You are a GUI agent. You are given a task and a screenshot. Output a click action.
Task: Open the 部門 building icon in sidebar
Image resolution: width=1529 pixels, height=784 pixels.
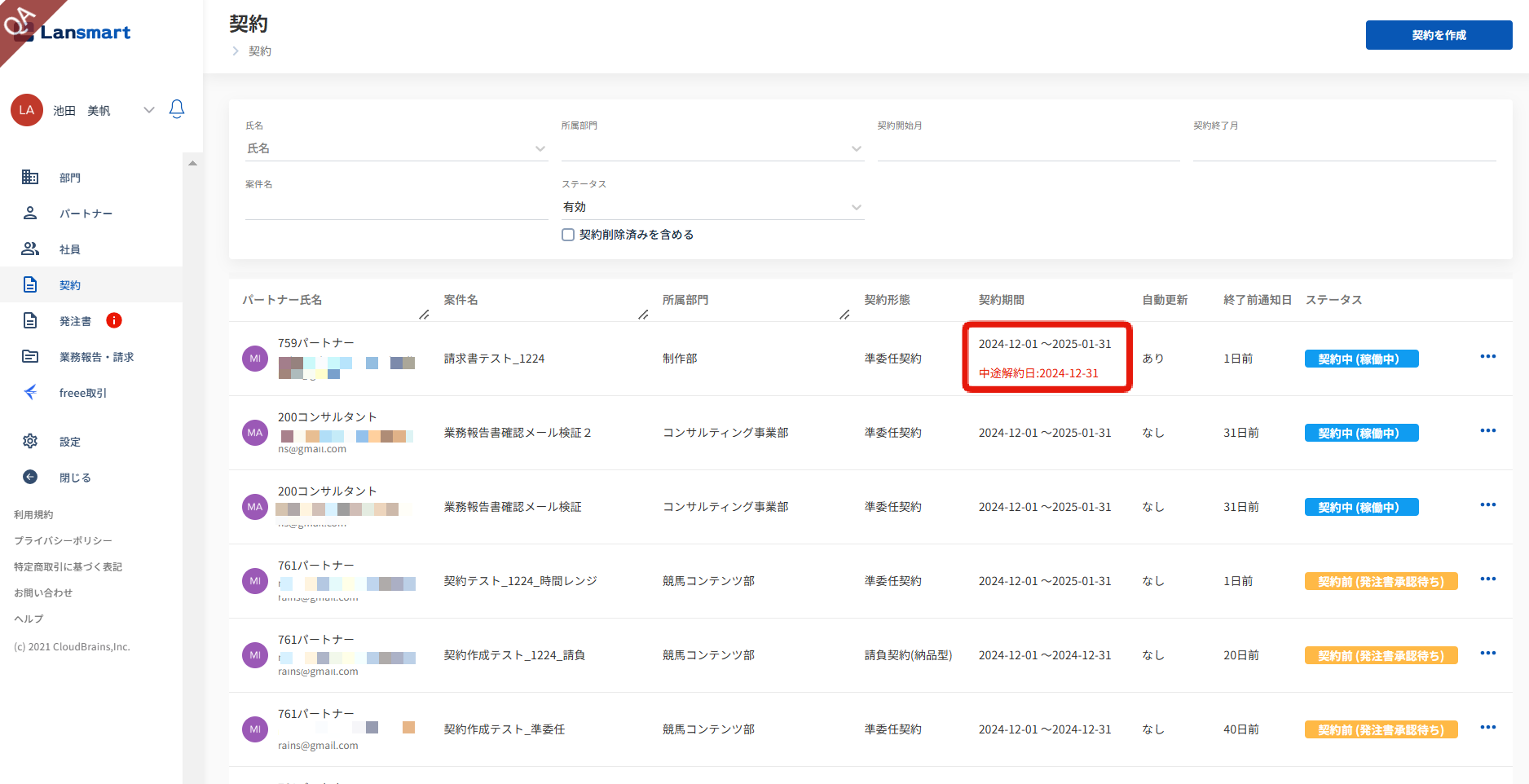[x=30, y=177]
